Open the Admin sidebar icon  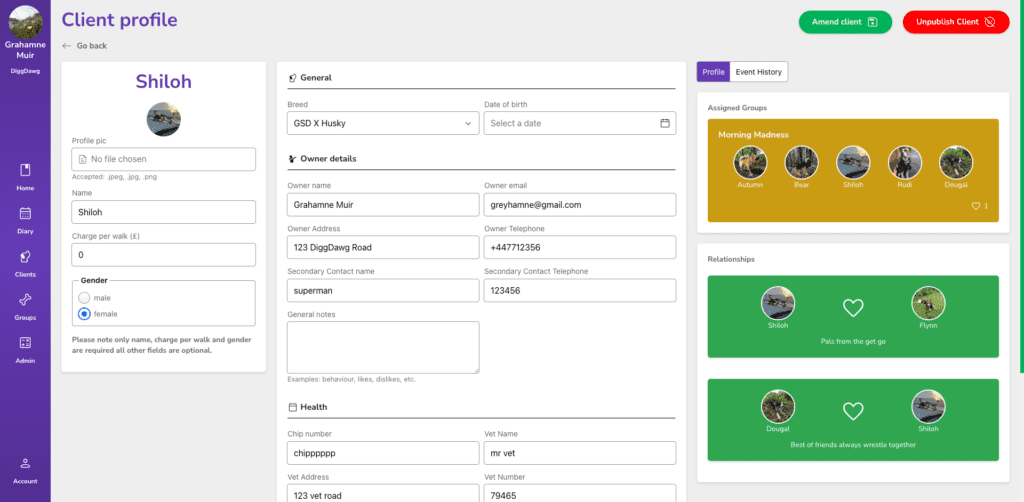click(25, 343)
